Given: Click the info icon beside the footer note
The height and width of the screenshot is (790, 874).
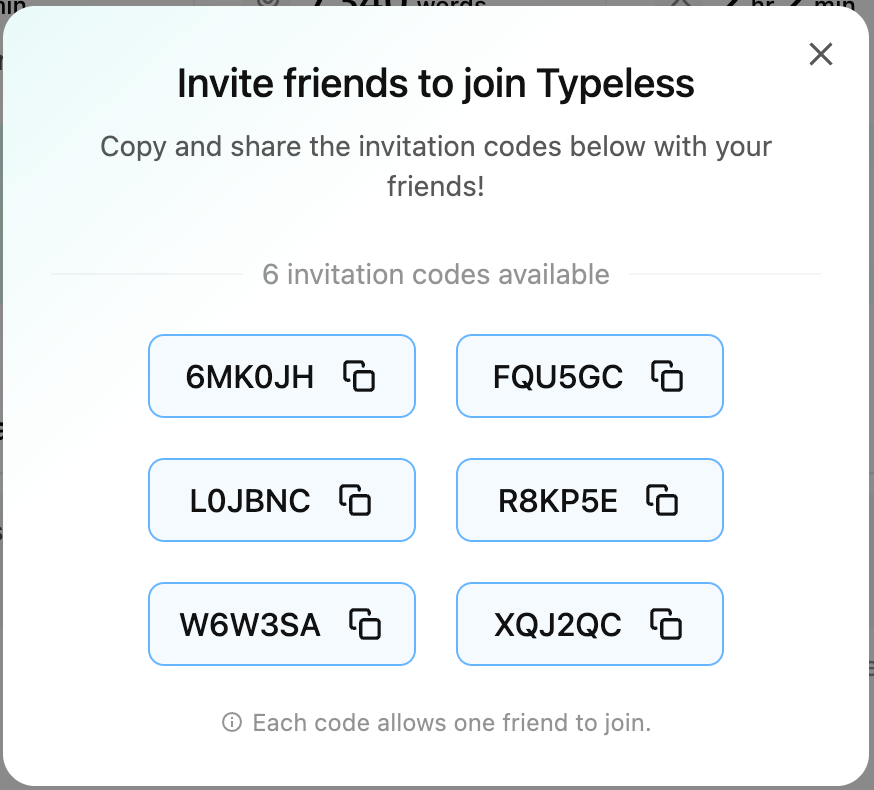Looking at the screenshot, I should (232, 722).
